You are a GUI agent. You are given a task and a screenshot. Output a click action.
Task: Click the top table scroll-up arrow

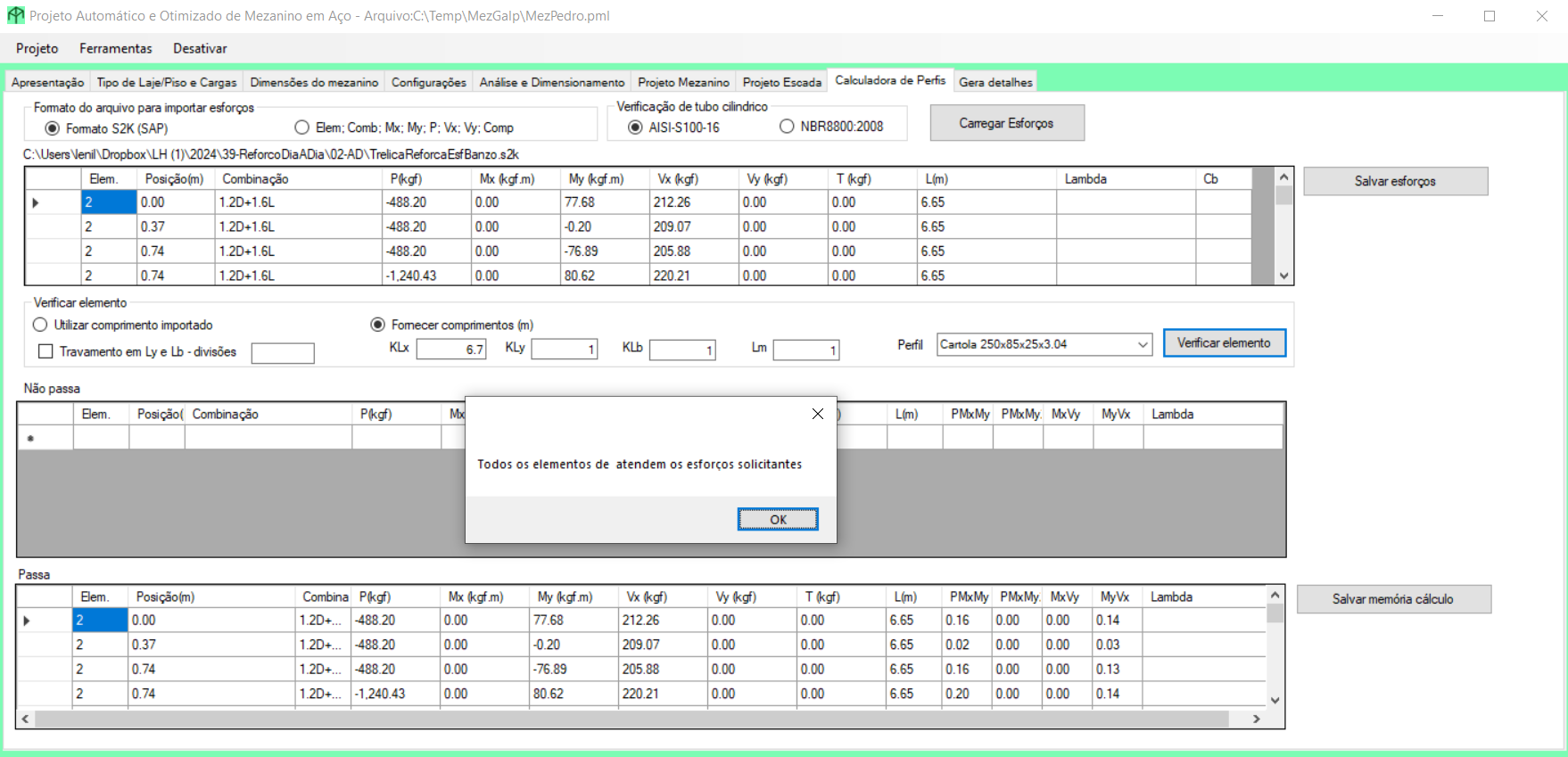point(1283,177)
